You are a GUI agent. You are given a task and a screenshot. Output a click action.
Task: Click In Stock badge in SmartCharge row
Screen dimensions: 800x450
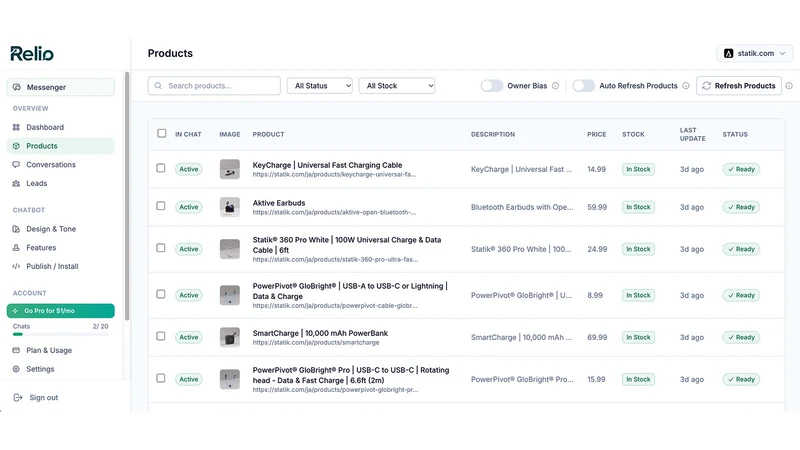point(638,337)
